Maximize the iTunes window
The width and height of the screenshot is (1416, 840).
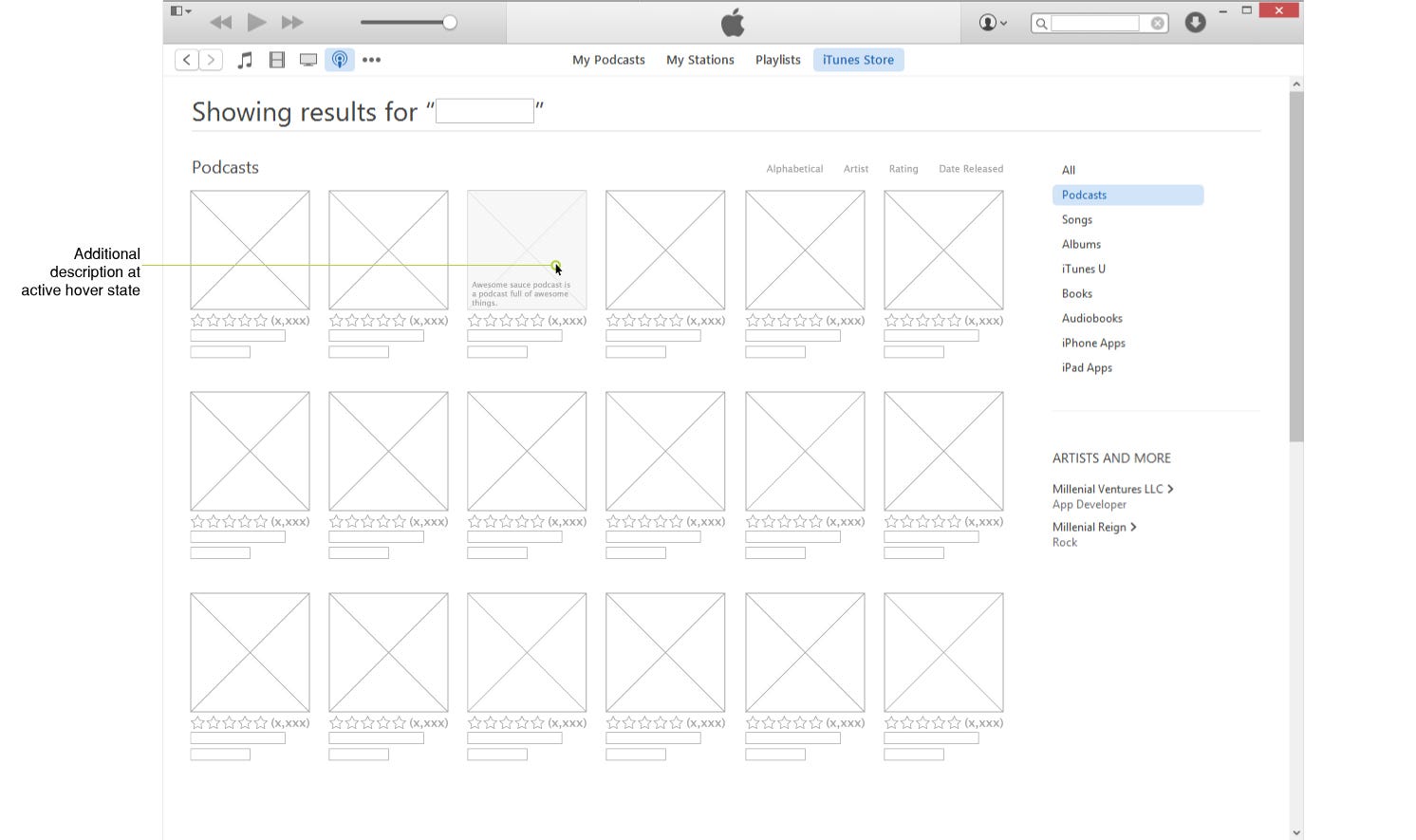click(x=1247, y=10)
